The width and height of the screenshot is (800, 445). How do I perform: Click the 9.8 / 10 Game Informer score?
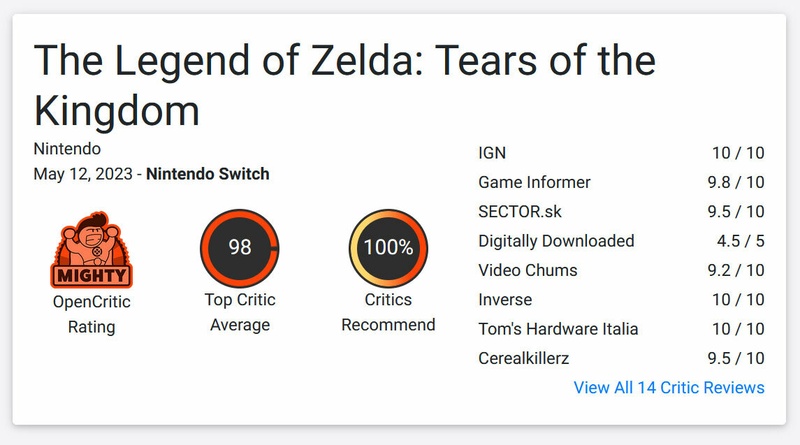point(734,182)
